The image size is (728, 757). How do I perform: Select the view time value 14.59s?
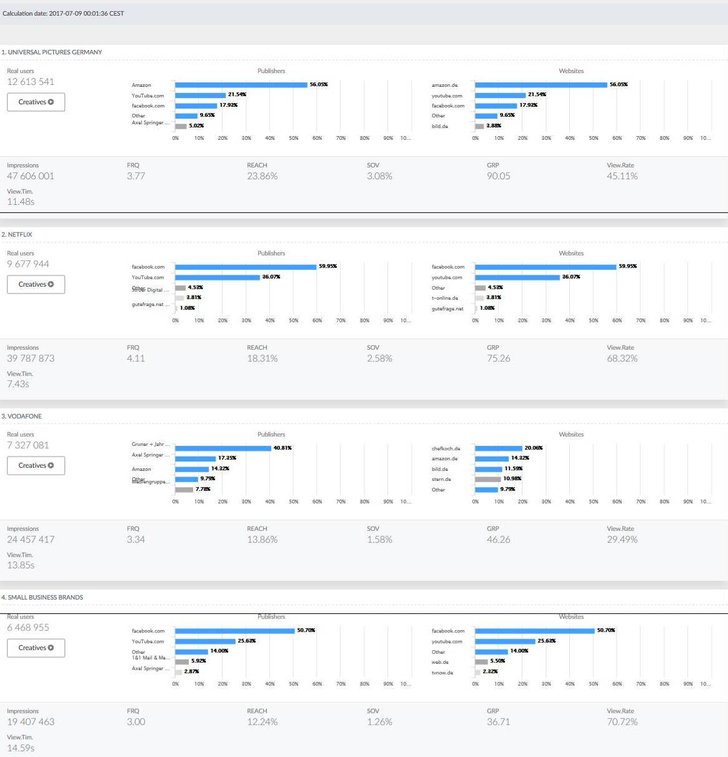[x=21, y=748]
